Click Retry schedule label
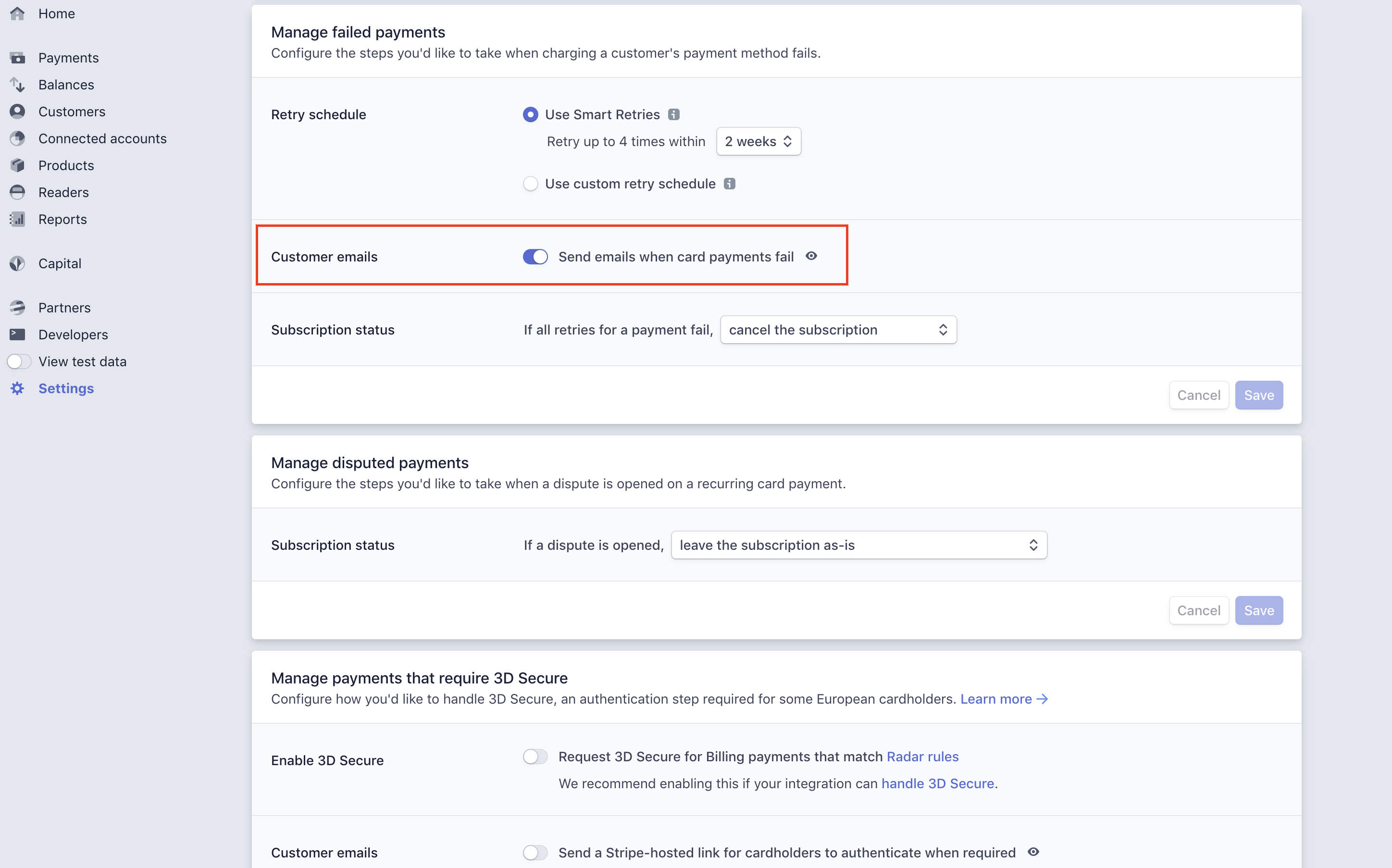The width and height of the screenshot is (1392, 868). click(x=319, y=114)
